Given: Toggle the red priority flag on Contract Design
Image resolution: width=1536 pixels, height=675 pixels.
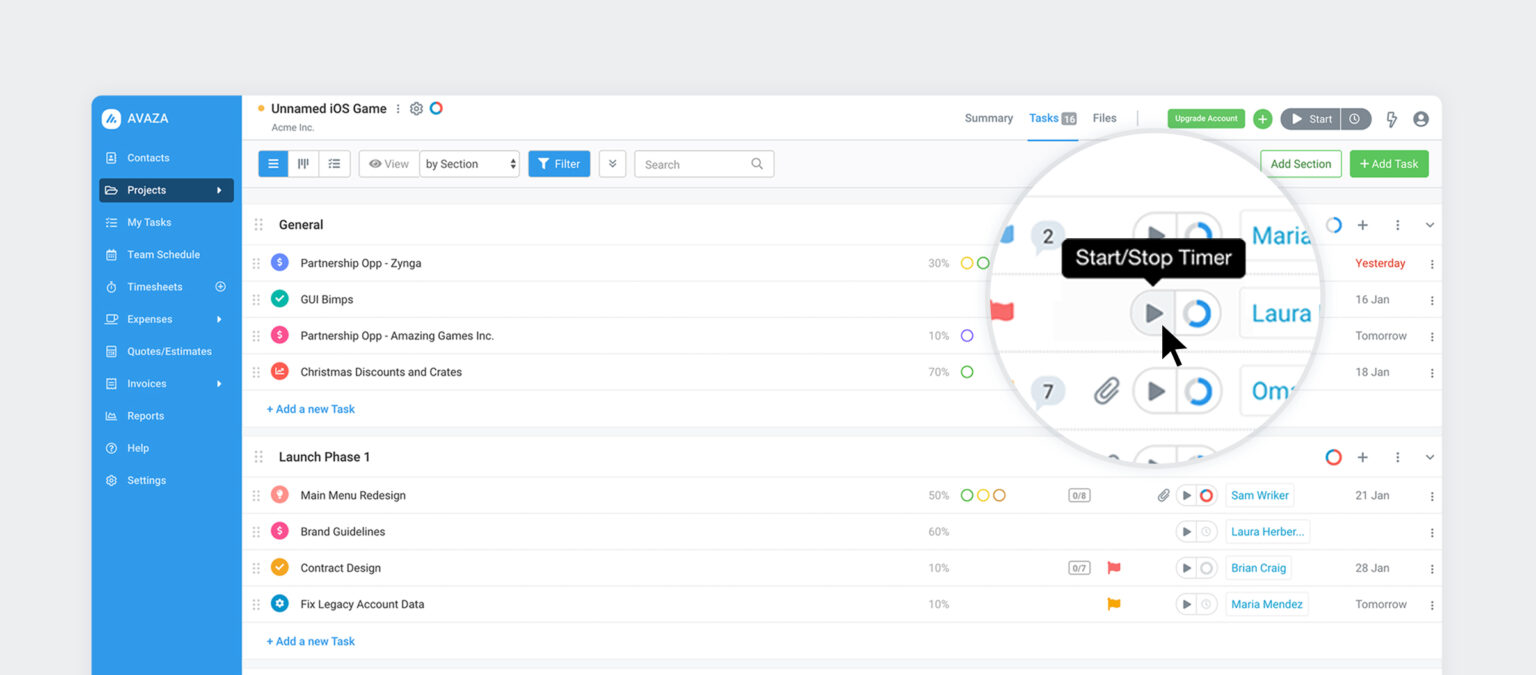Looking at the screenshot, I should 1114,567.
